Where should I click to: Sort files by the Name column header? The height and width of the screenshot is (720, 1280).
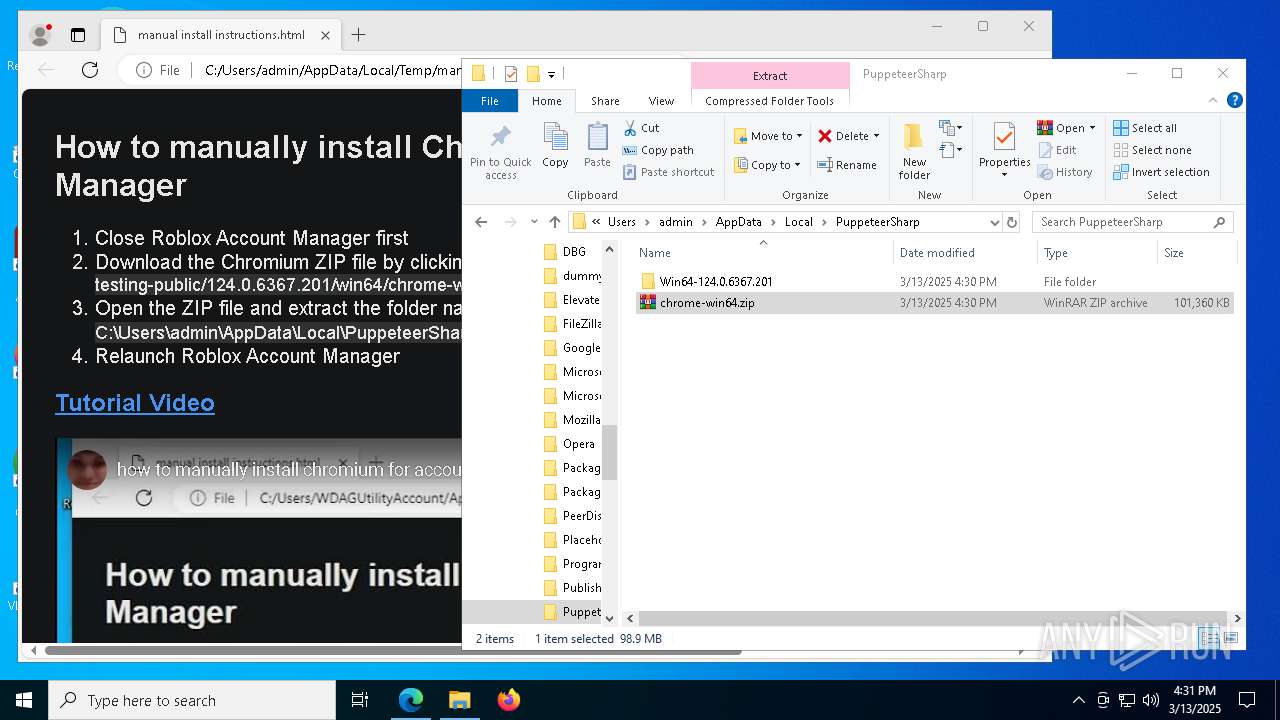[x=762, y=253]
